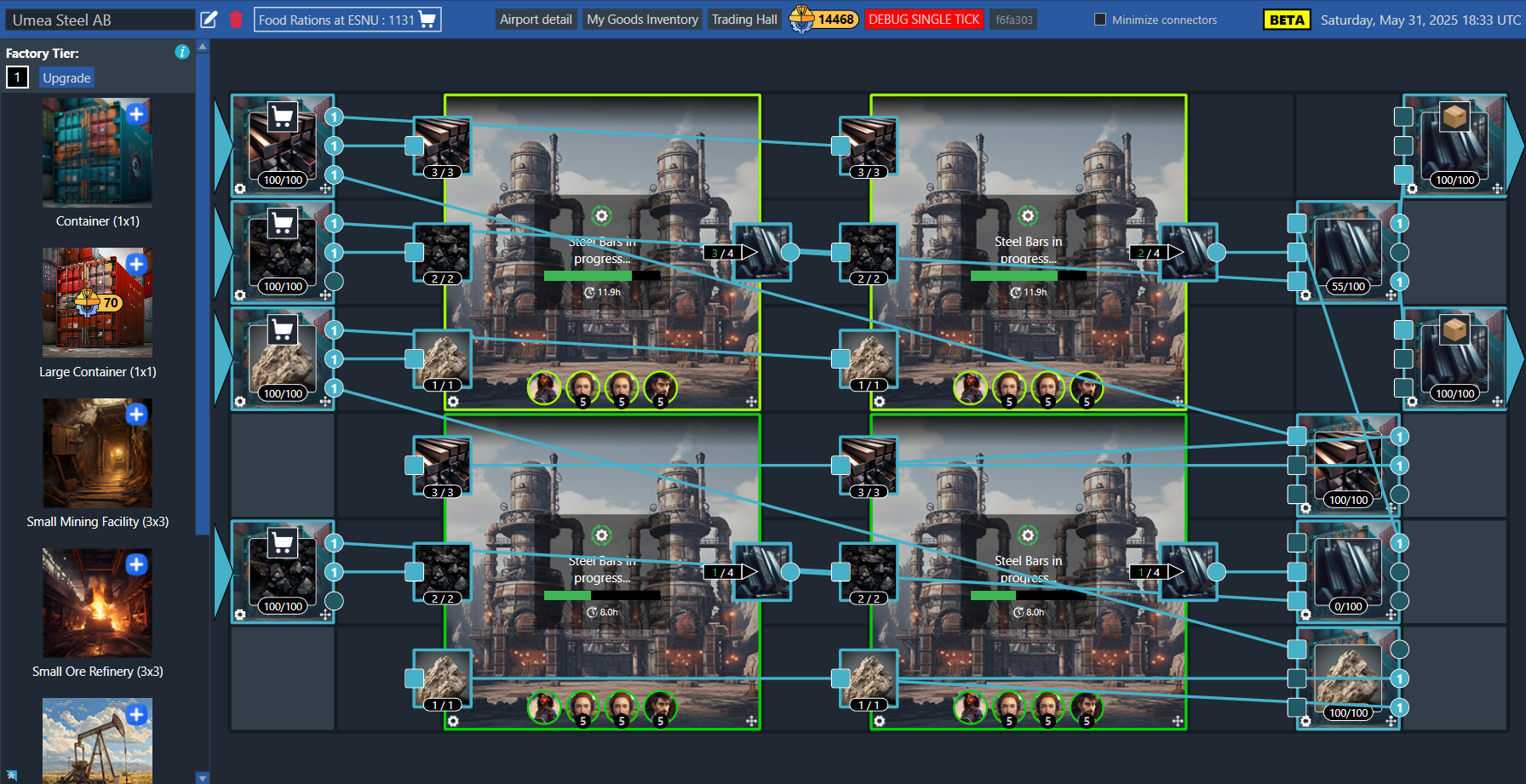Add a Small Mining Facility using plus icon

pos(136,415)
